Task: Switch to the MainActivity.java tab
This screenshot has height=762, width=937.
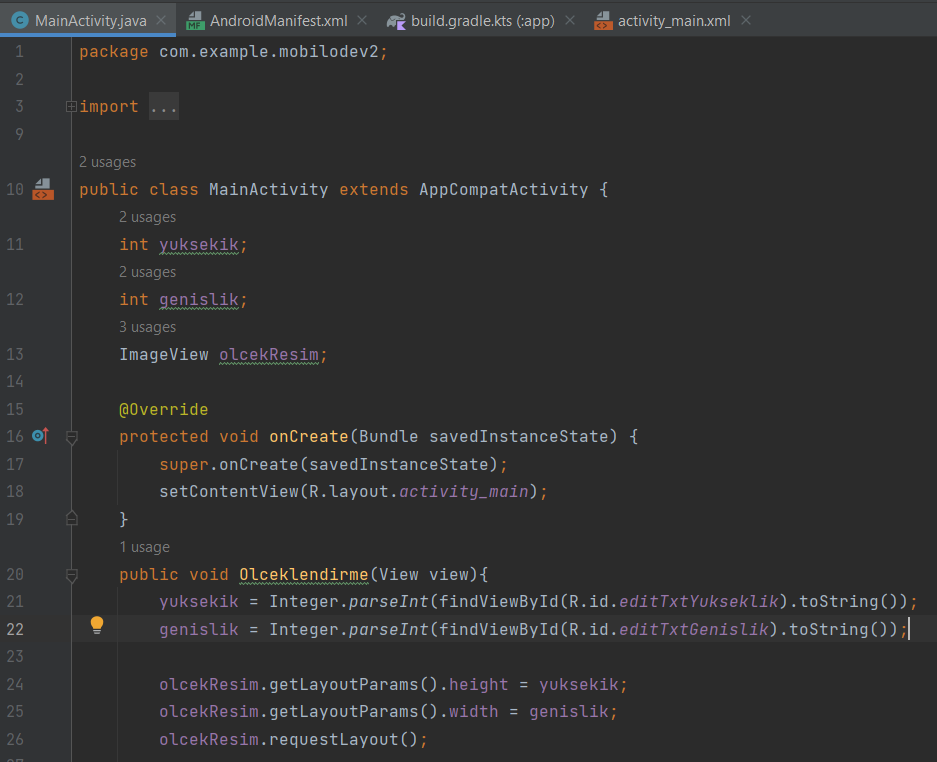Action: (90, 21)
